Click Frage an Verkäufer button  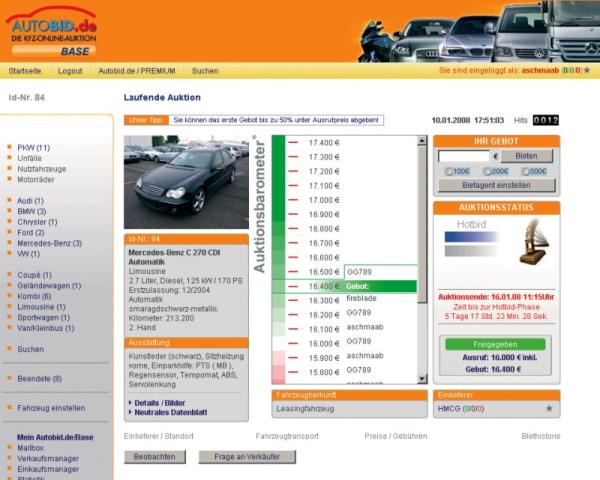247,457
